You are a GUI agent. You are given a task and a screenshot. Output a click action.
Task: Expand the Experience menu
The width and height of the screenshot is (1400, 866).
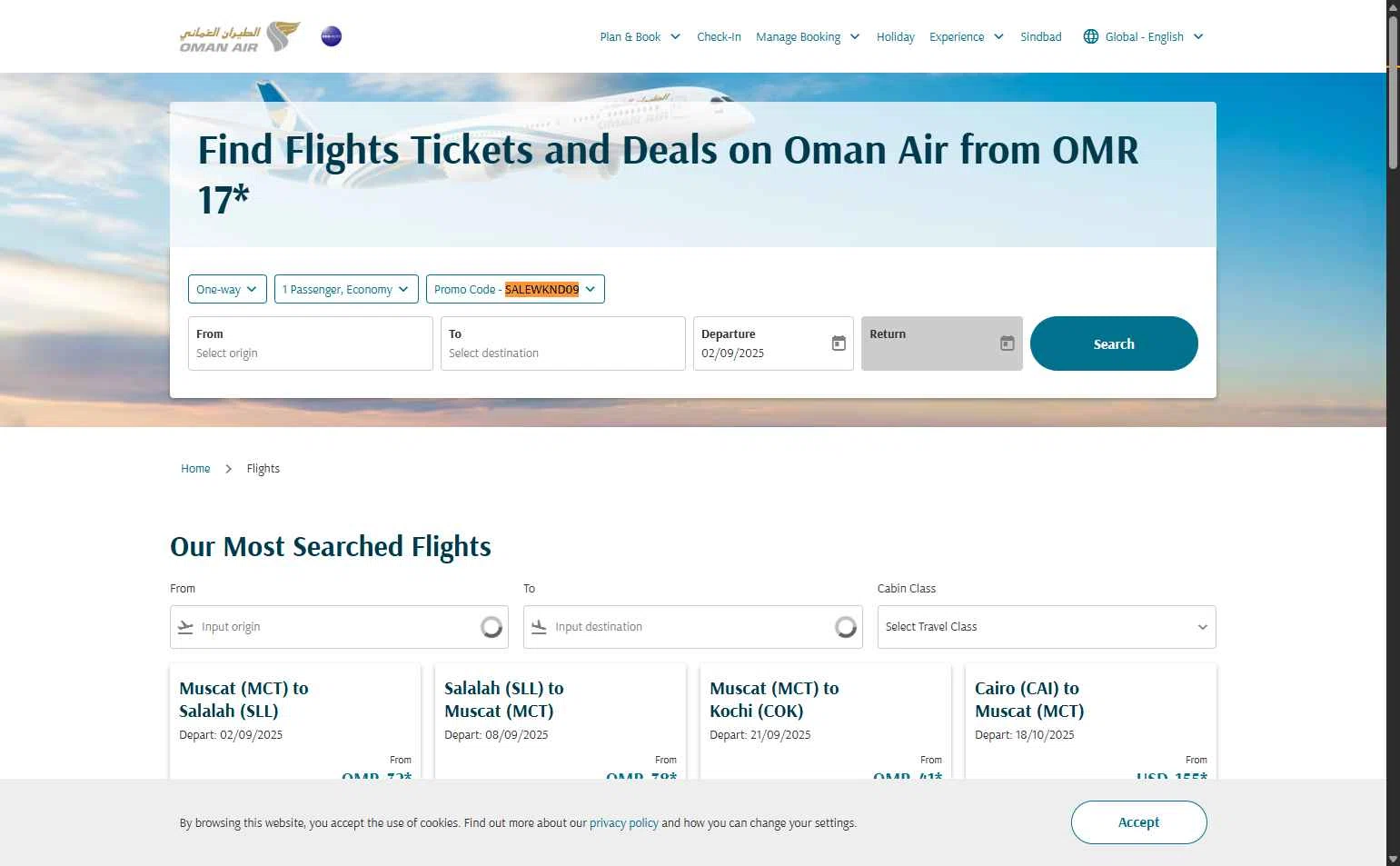pyautogui.click(x=967, y=37)
